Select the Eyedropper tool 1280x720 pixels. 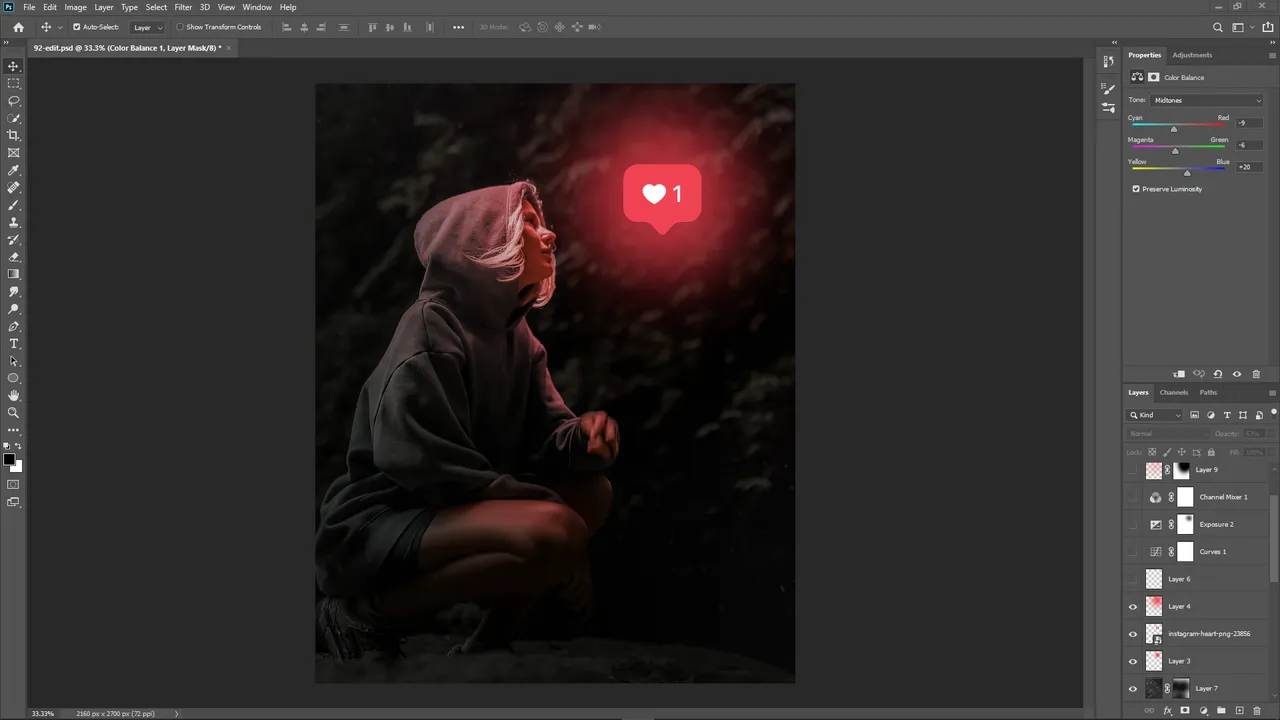(13, 170)
